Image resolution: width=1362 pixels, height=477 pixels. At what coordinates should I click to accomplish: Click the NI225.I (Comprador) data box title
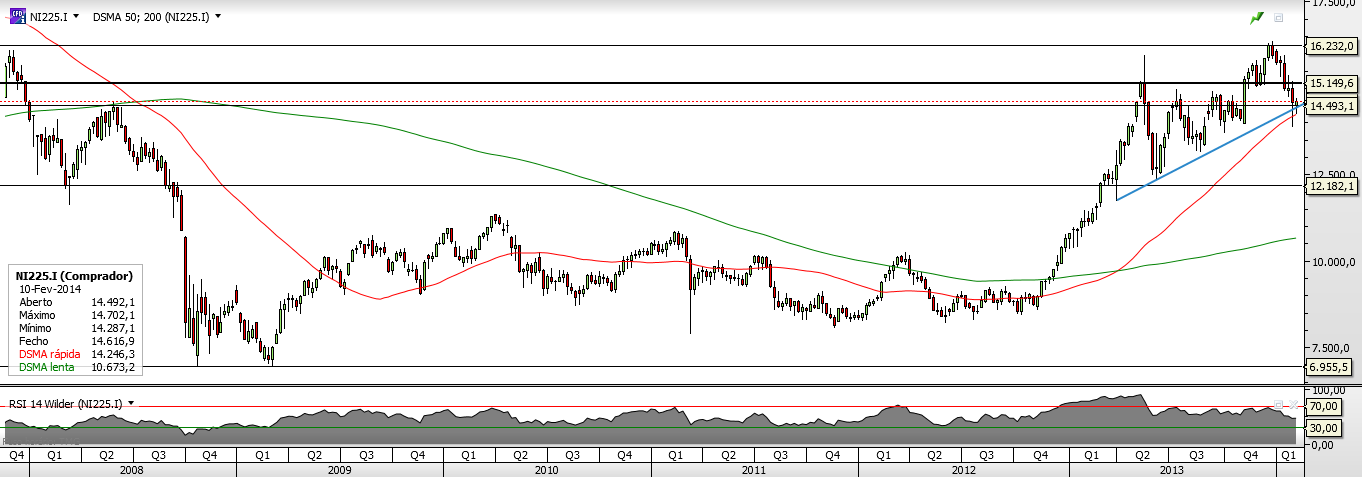[75, 275]
